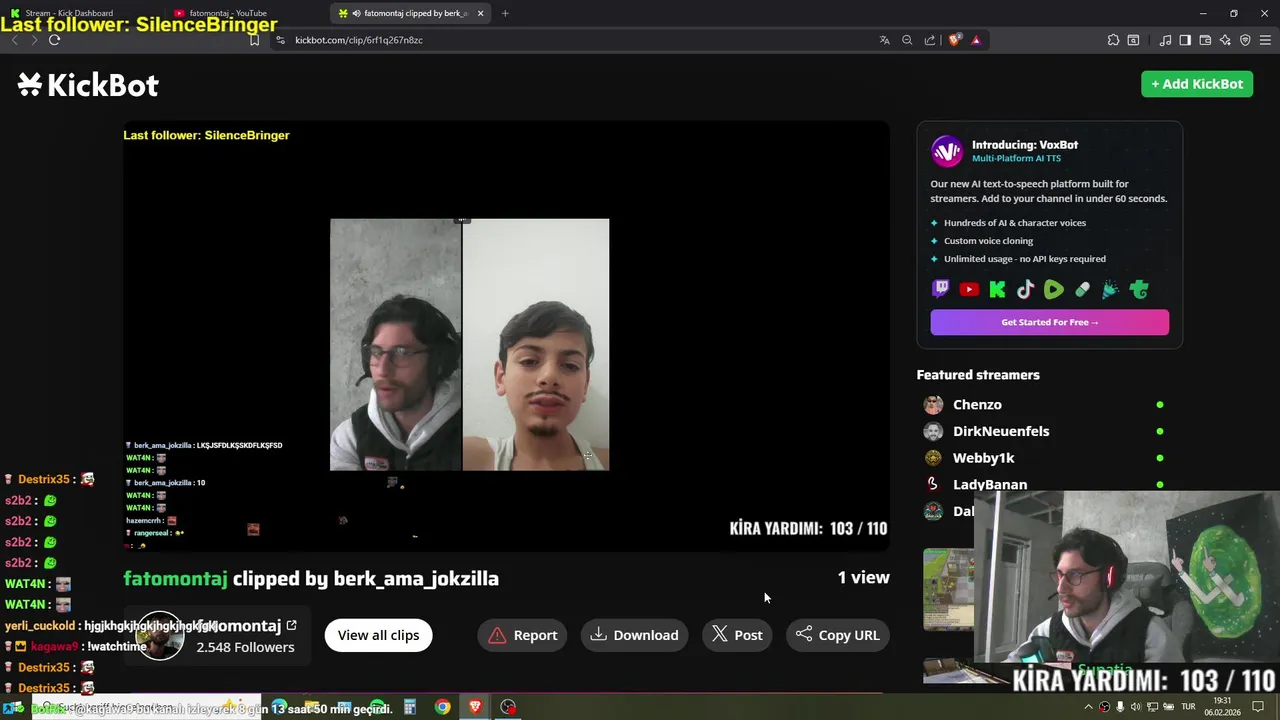
Task: Click Webby1k's avatar
Action: [x=933, y=458]
